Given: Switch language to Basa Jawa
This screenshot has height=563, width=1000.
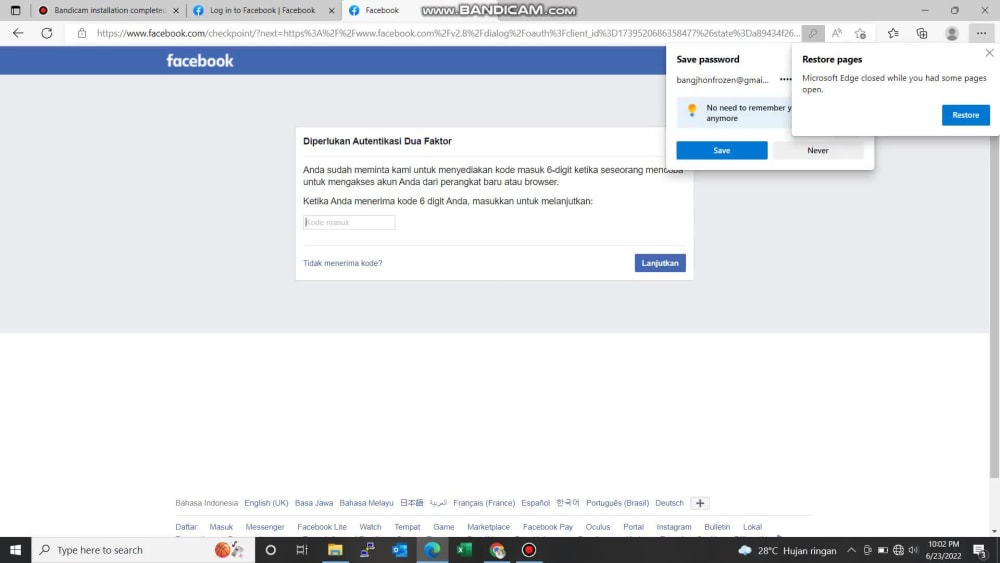Looking at the screenshot, I should (x=314, y=503).
